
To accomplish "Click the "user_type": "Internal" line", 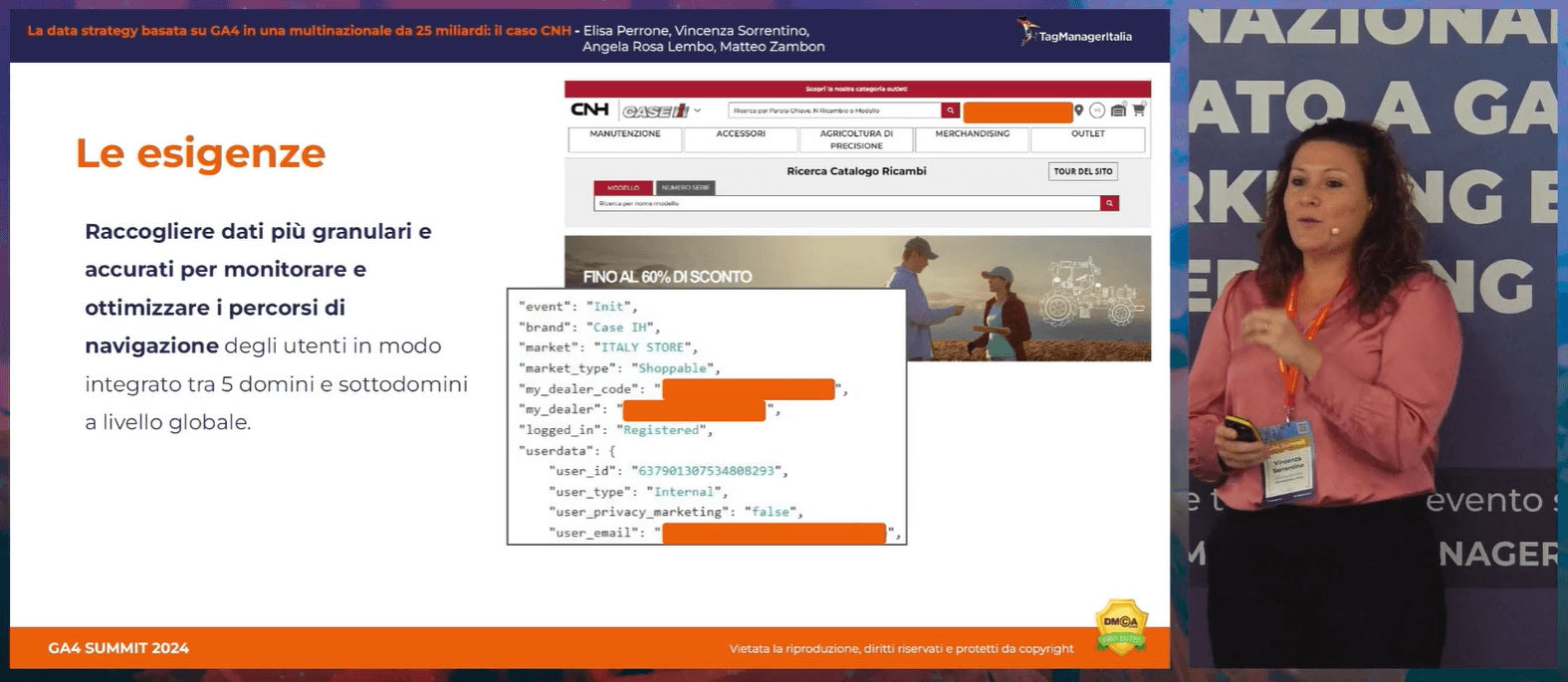I will coord(638,492).
